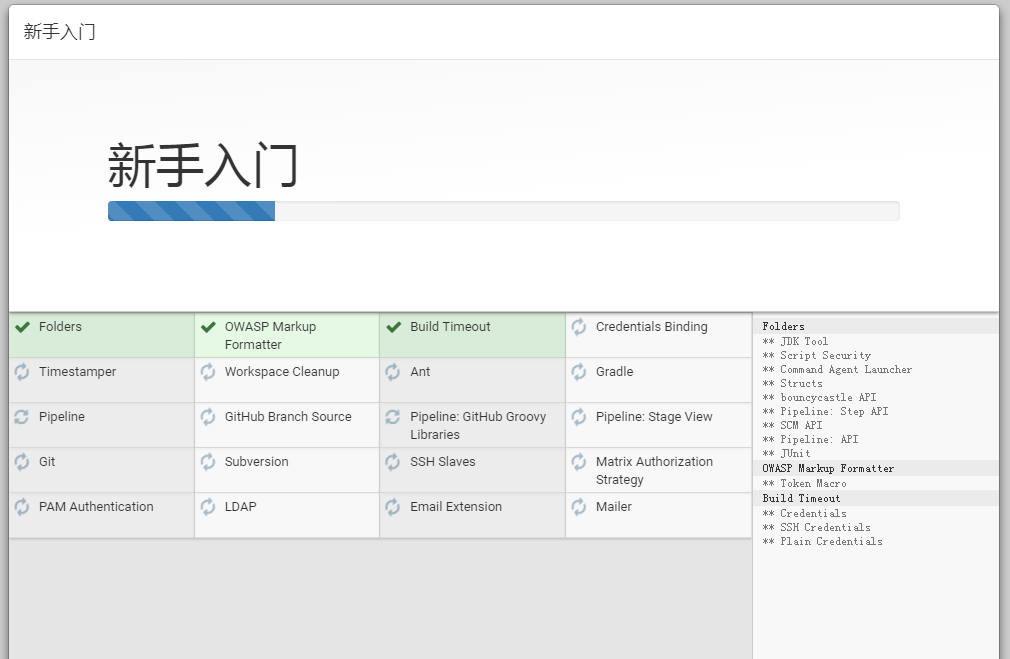The width and height of the screenshot is (1010, 659).
Task: Click the Gradle plugin label
Action: click(x=615, y=372)
